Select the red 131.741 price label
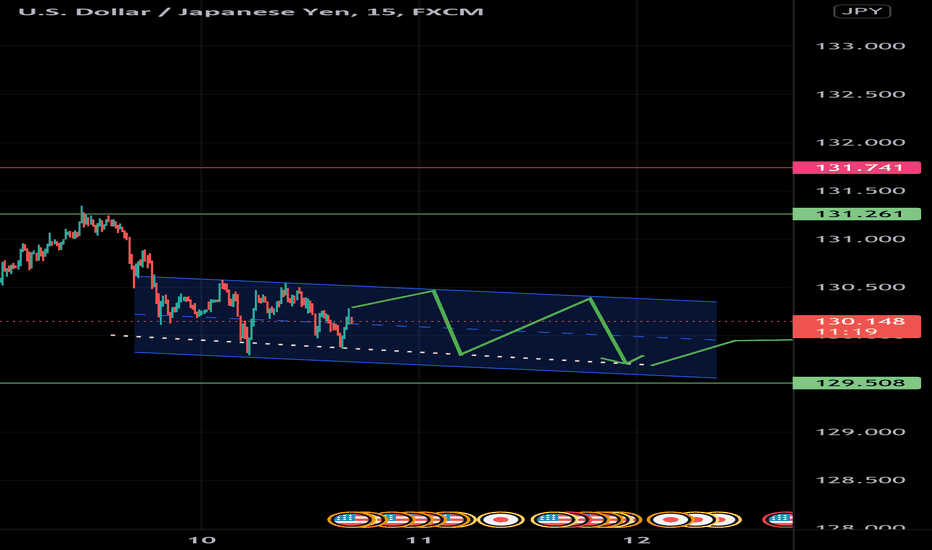Screen dimensions: 932x550 point(857,168)
